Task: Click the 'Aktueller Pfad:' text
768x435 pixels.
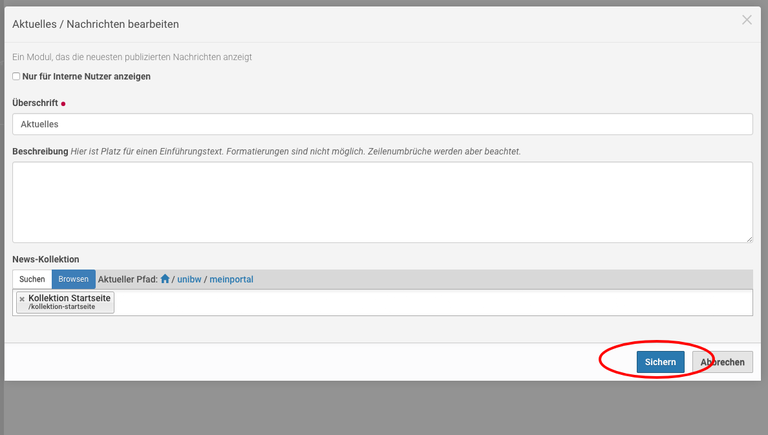Action: [x=128, y=279]
